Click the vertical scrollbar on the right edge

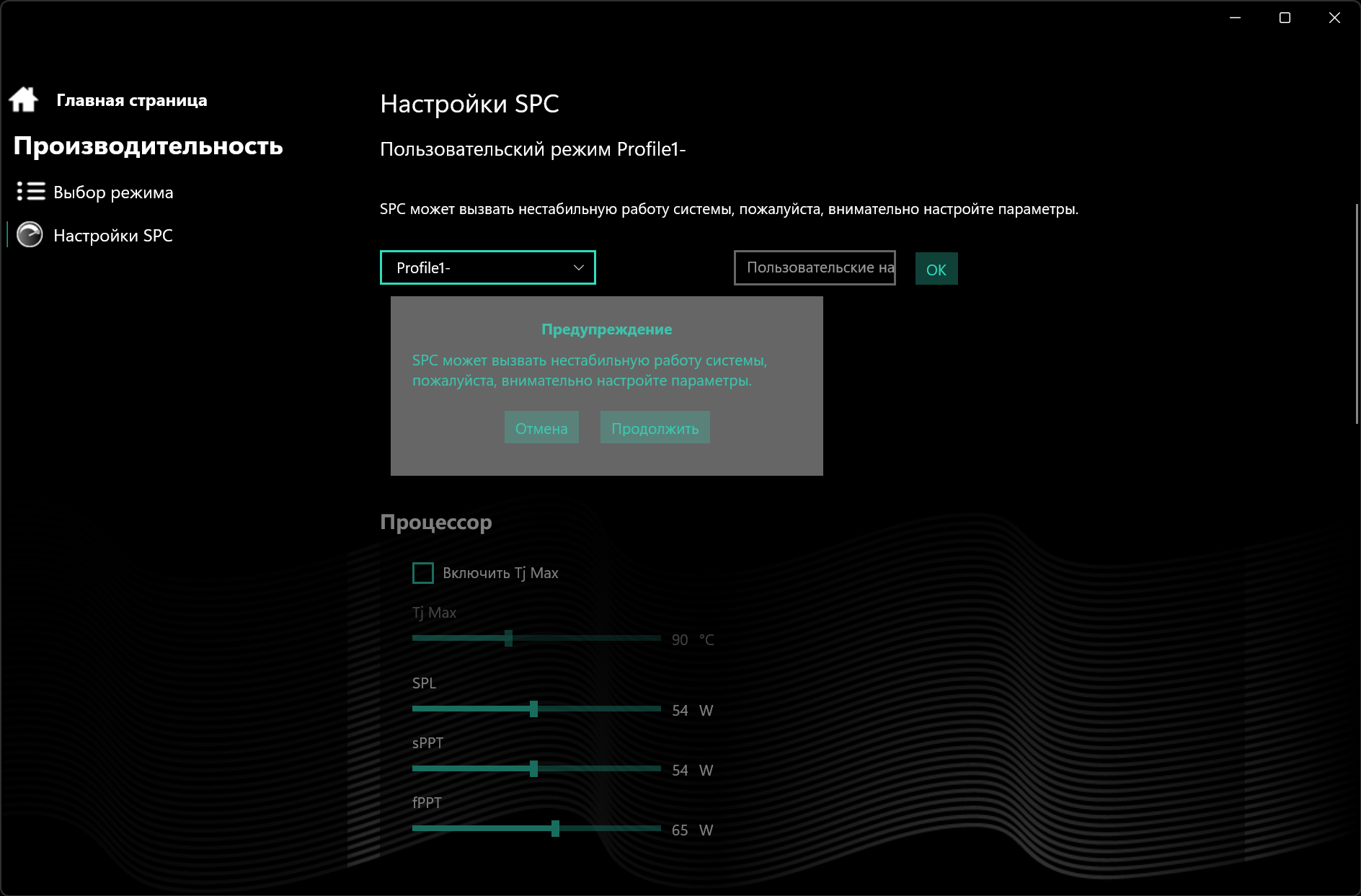(1357, 314)
